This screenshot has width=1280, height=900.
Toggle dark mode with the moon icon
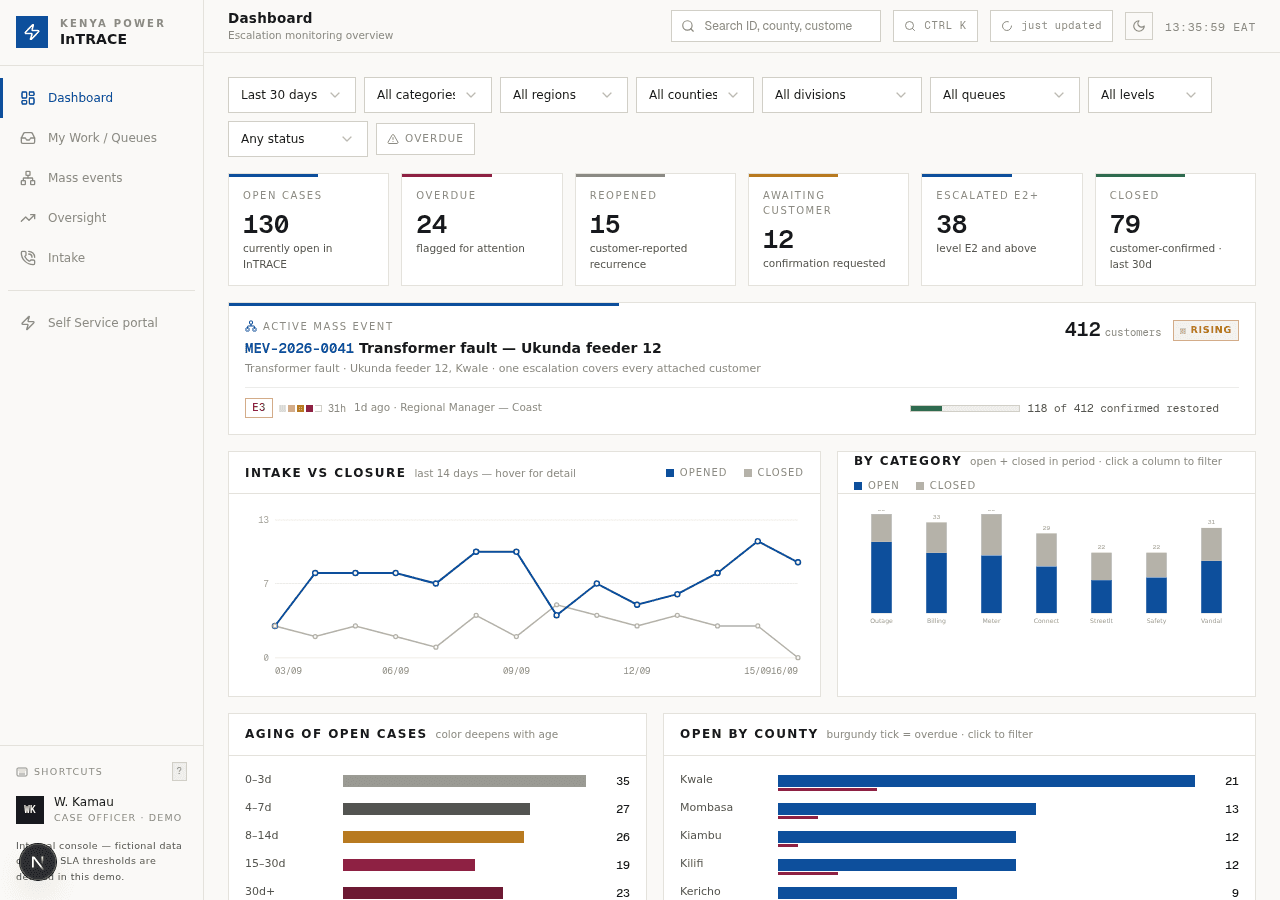1139,26
